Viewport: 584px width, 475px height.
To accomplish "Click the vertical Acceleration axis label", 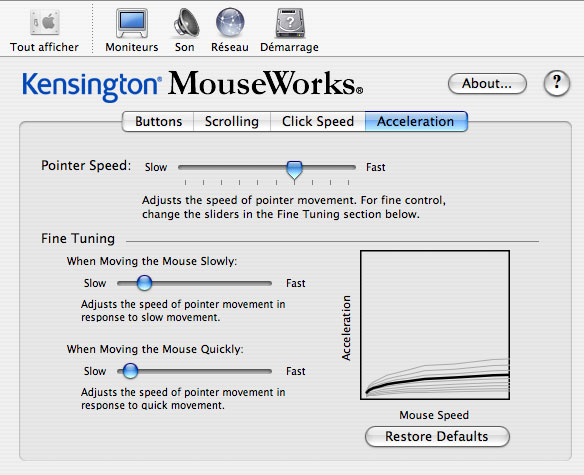I will (x=346, y=328).
